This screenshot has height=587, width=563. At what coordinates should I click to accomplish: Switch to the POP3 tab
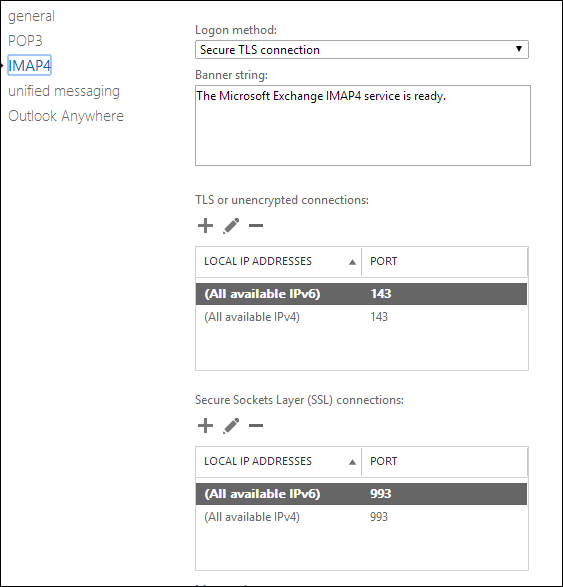25,41
